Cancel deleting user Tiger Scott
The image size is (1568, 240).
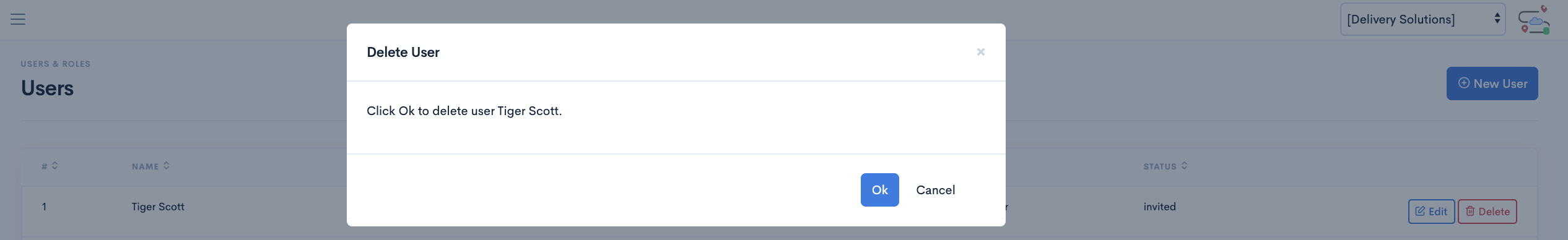tap(935, 190)
